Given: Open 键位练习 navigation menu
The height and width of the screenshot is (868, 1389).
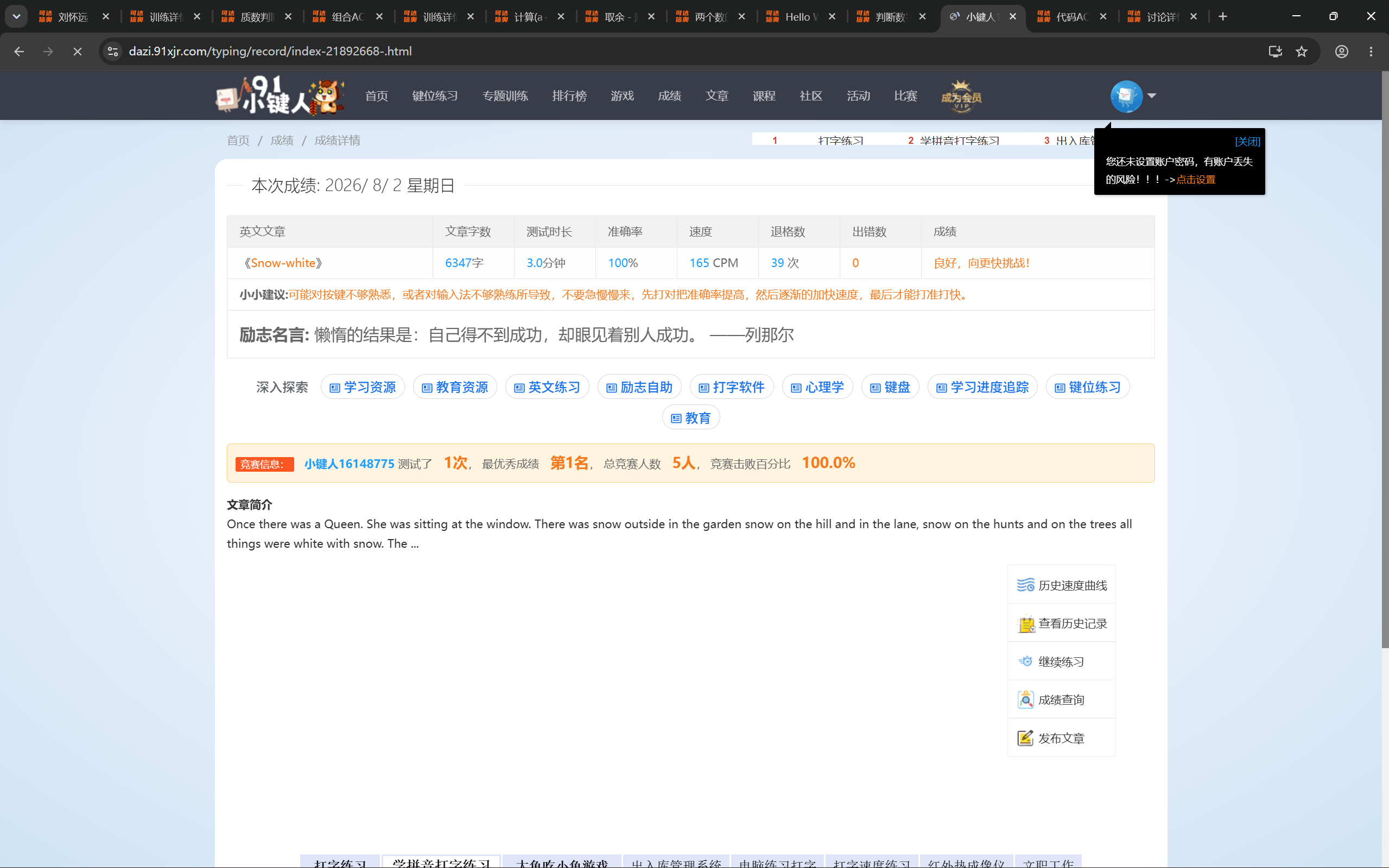Looking at the screenshot, I should tap(435, 96).
